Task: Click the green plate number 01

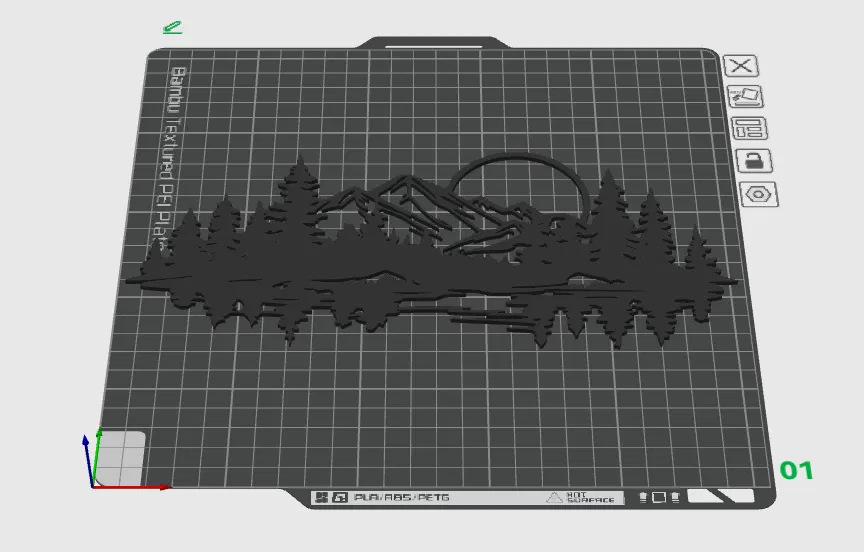Action: (x=797, y=470)
